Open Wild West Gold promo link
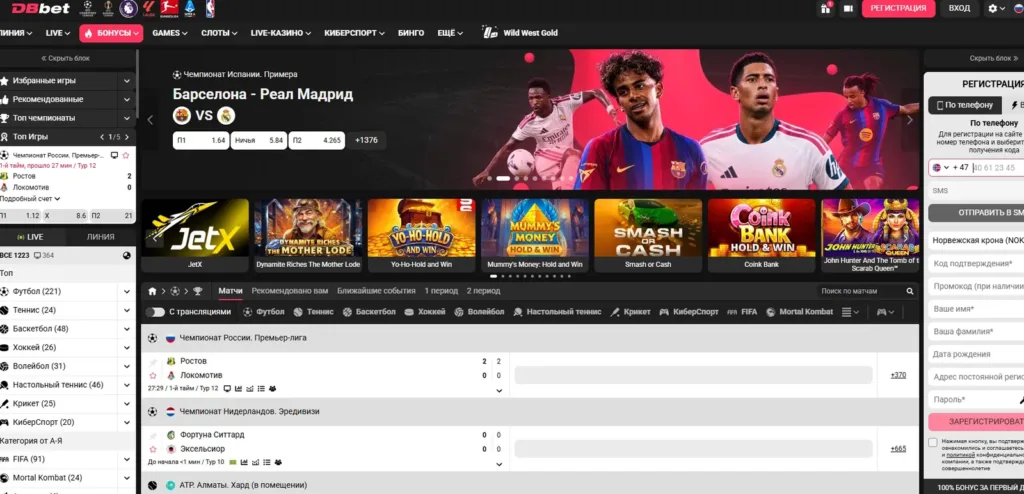Viewport: 1024px width, 494px height. tap(520, 33)
